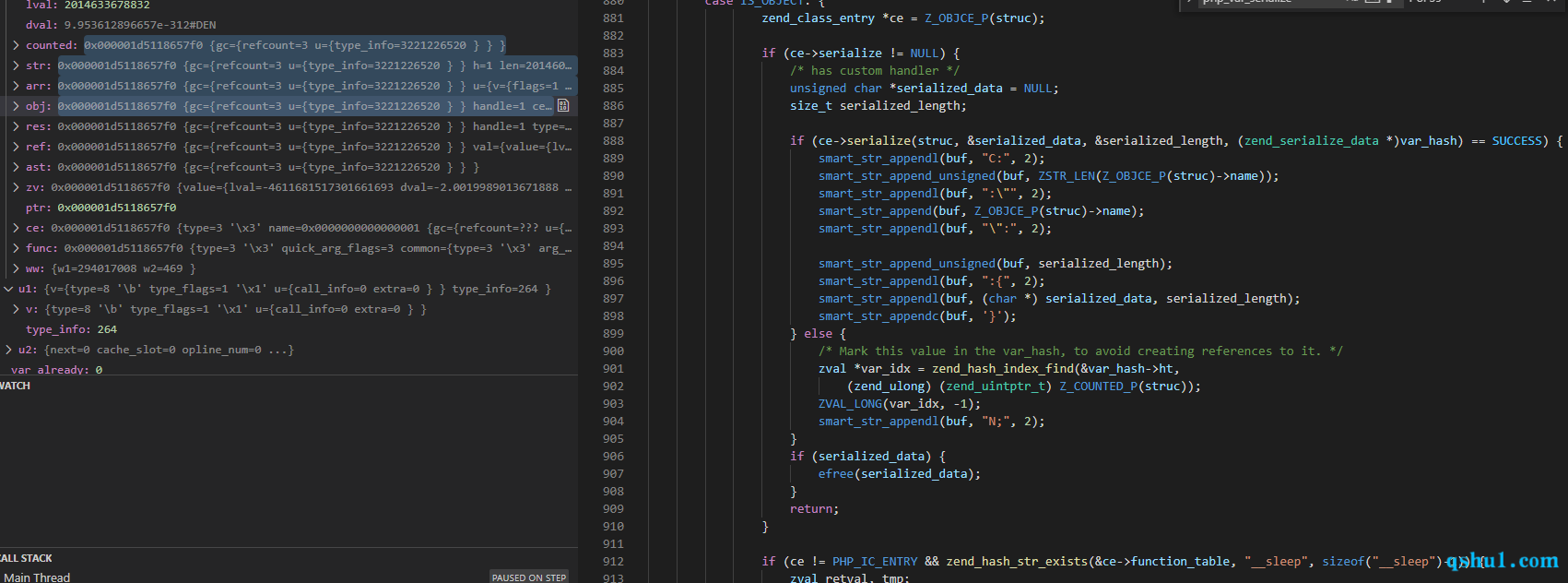Select the dval variable row

coord(289,25)
